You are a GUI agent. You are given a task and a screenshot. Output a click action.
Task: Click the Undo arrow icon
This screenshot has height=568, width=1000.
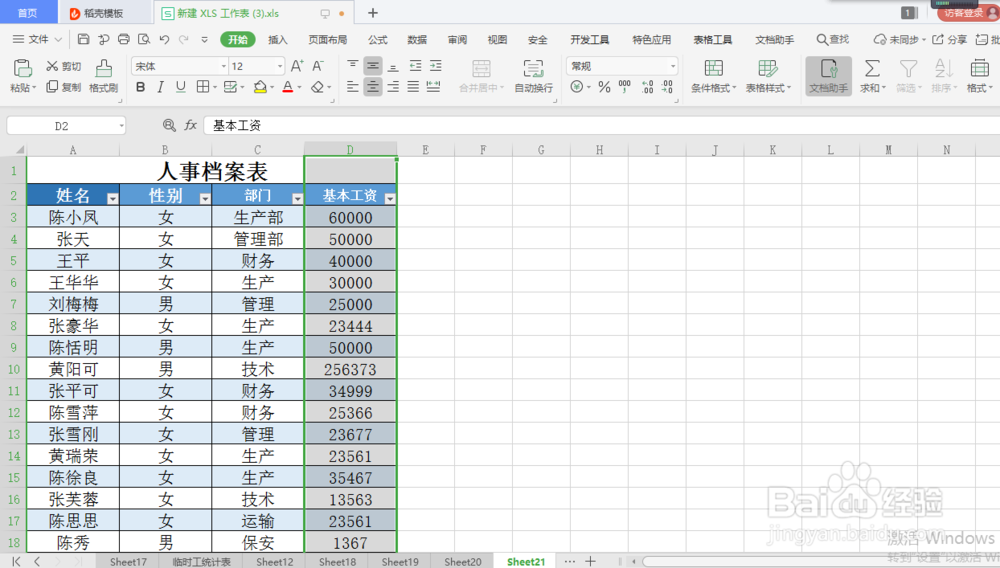164,40
